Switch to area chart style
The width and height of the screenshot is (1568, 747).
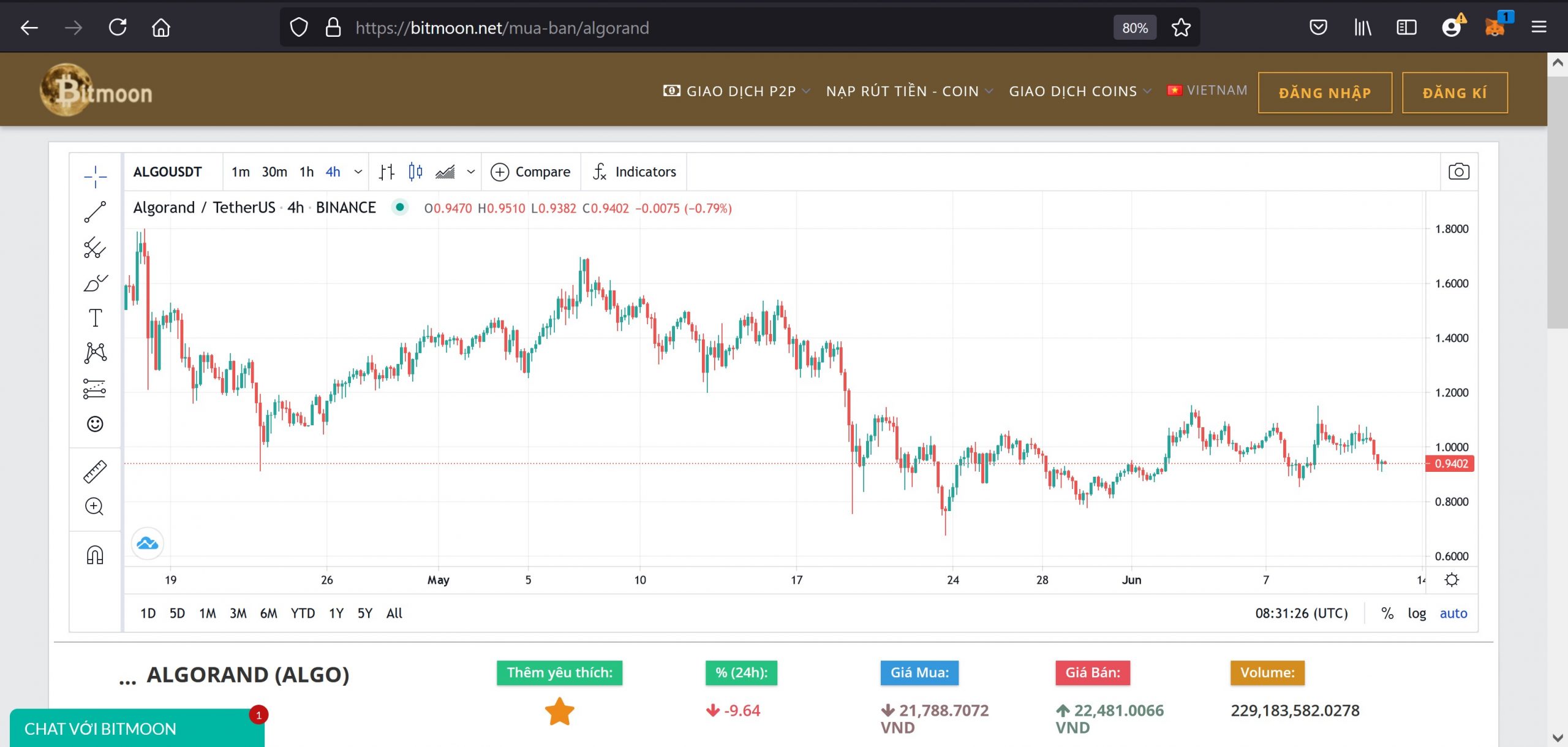click(x=445, y=172)
